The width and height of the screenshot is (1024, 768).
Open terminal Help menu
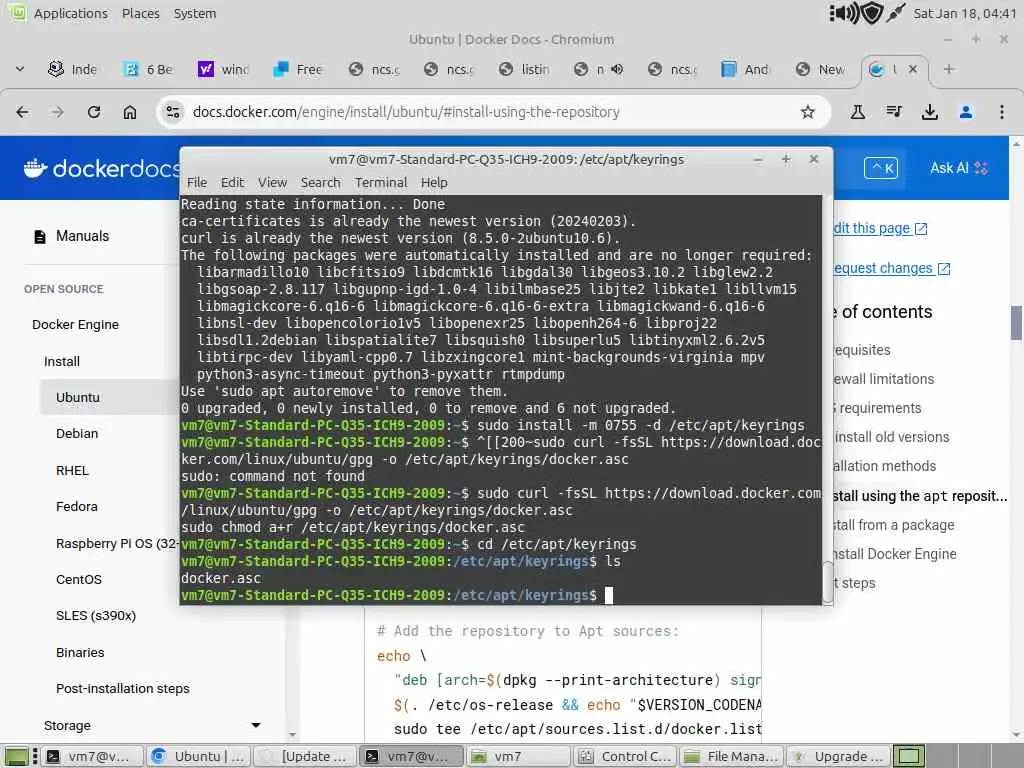[x=434, y=183]
